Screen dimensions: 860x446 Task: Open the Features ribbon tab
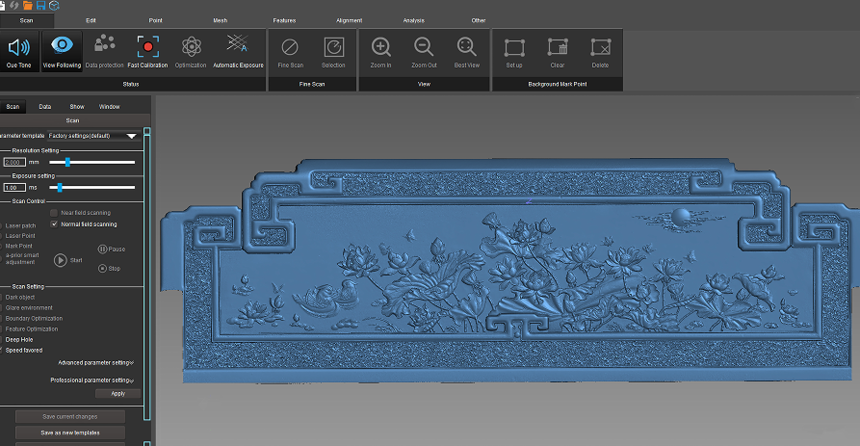284,20
